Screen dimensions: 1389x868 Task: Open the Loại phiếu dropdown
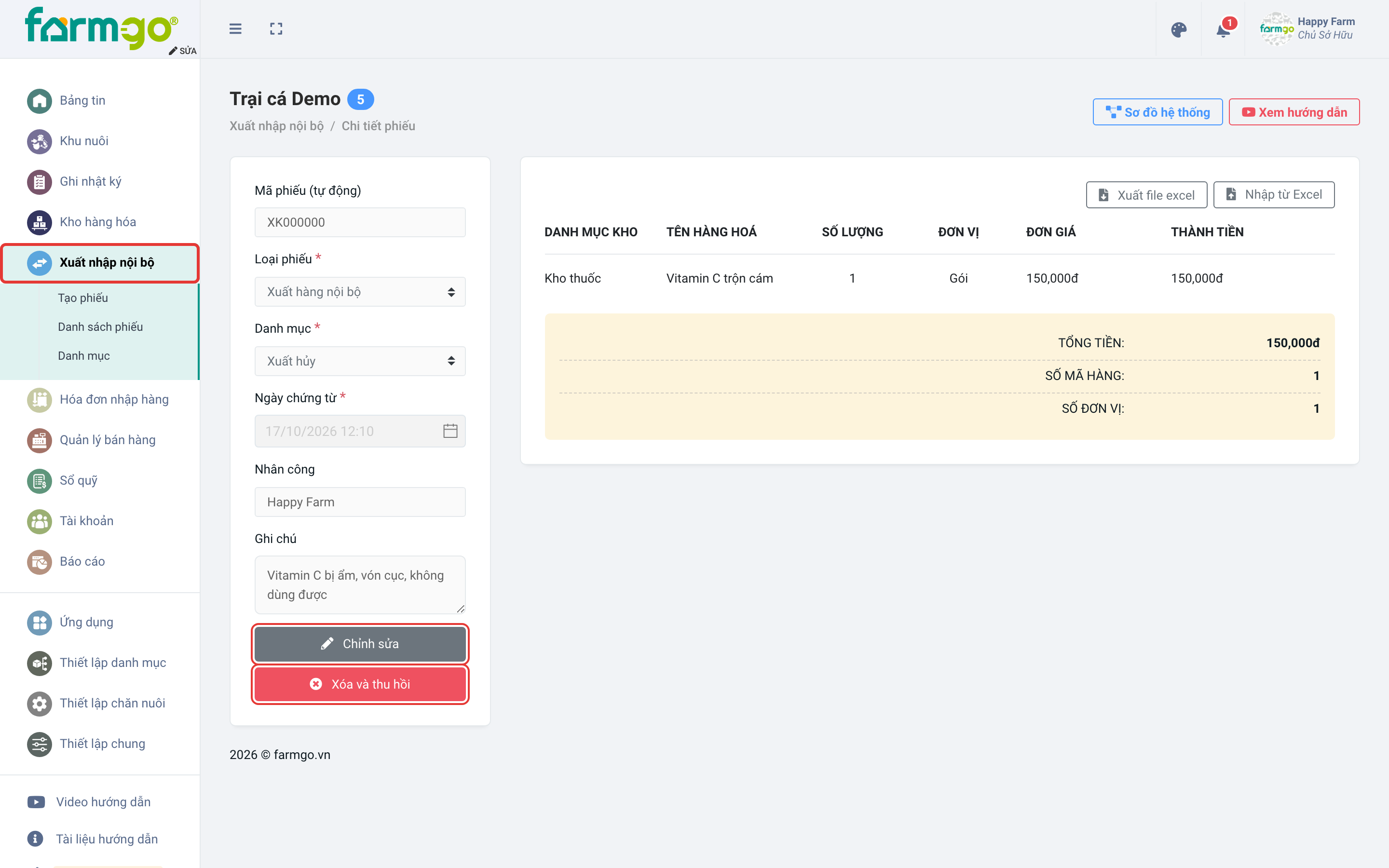(360, 292)
